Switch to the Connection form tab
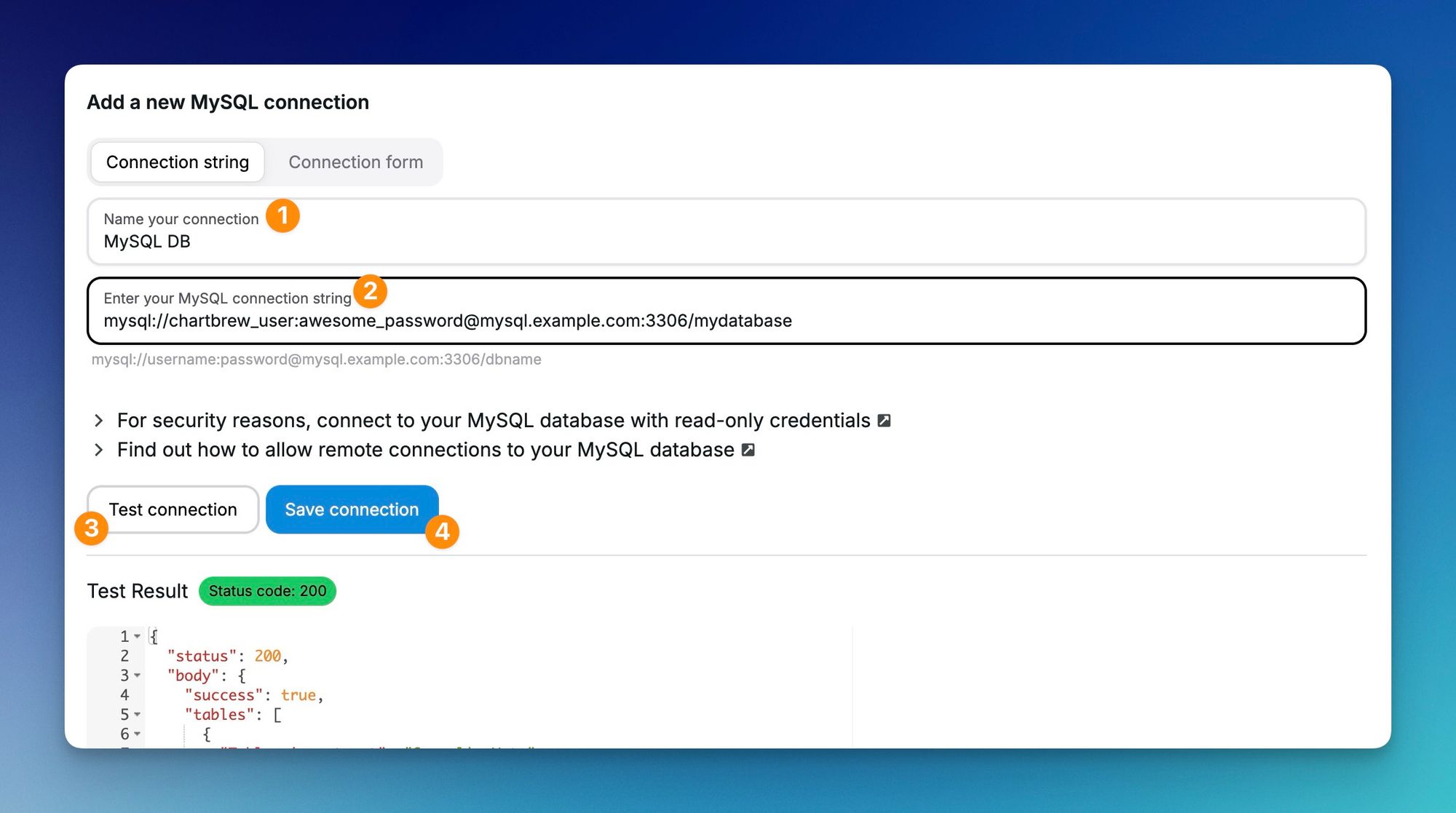Viewport: 1456px width, 813px height. (356, 162)
